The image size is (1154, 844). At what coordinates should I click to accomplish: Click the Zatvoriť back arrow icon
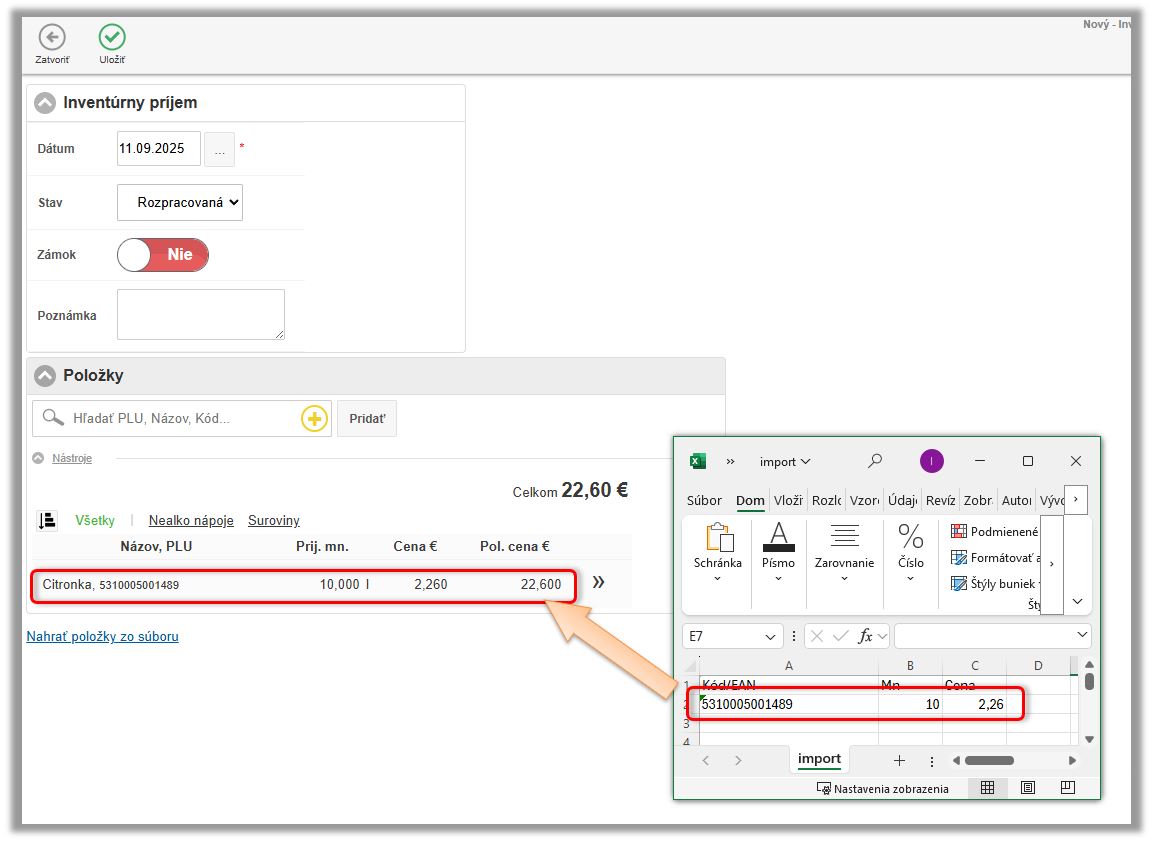click(x=52, y=38)
